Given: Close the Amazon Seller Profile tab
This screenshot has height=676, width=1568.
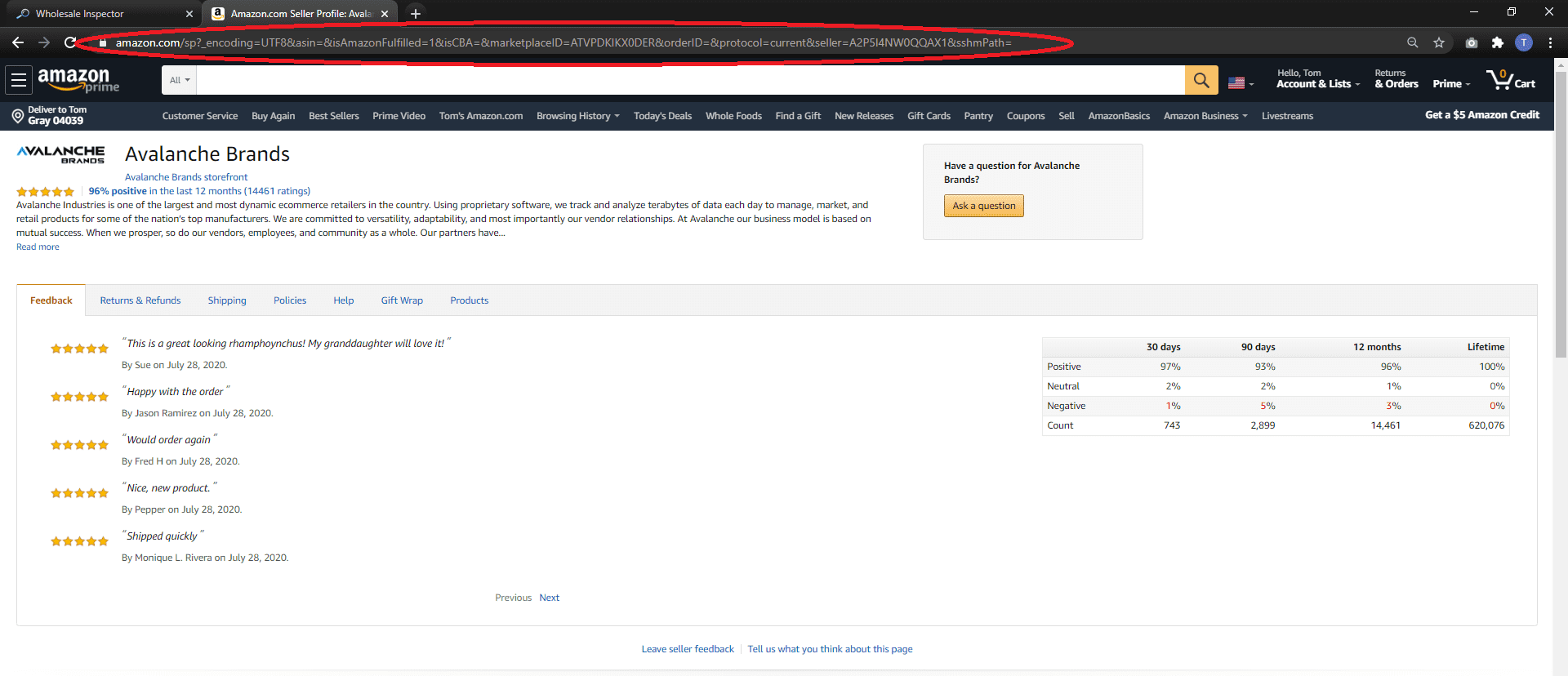Looking at the screenshot, I should (385, 14).
